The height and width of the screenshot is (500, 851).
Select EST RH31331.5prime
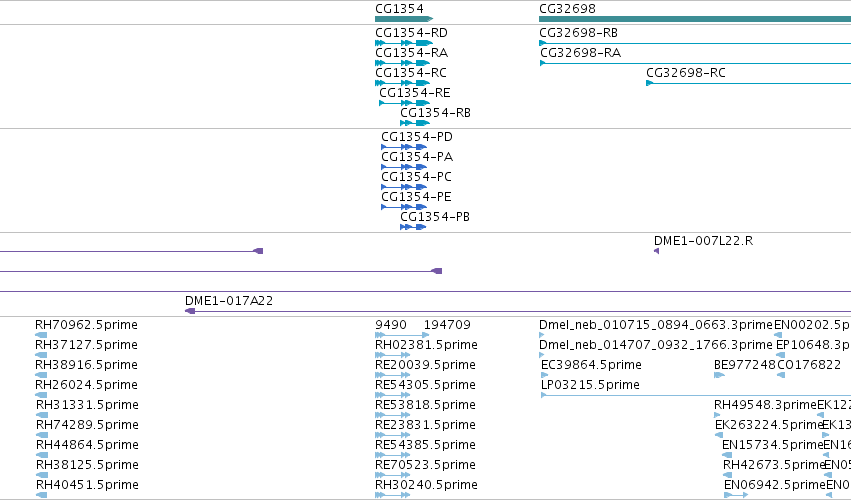click(87, 406)
